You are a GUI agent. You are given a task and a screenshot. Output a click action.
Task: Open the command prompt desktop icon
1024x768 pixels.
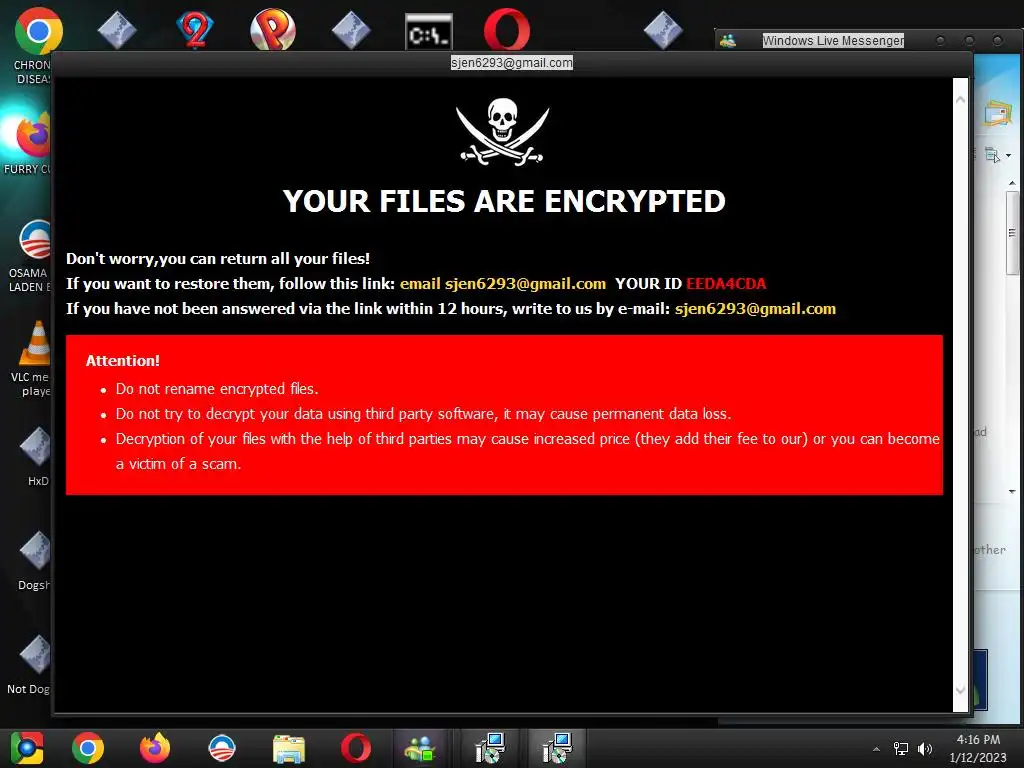pos(428,31)
